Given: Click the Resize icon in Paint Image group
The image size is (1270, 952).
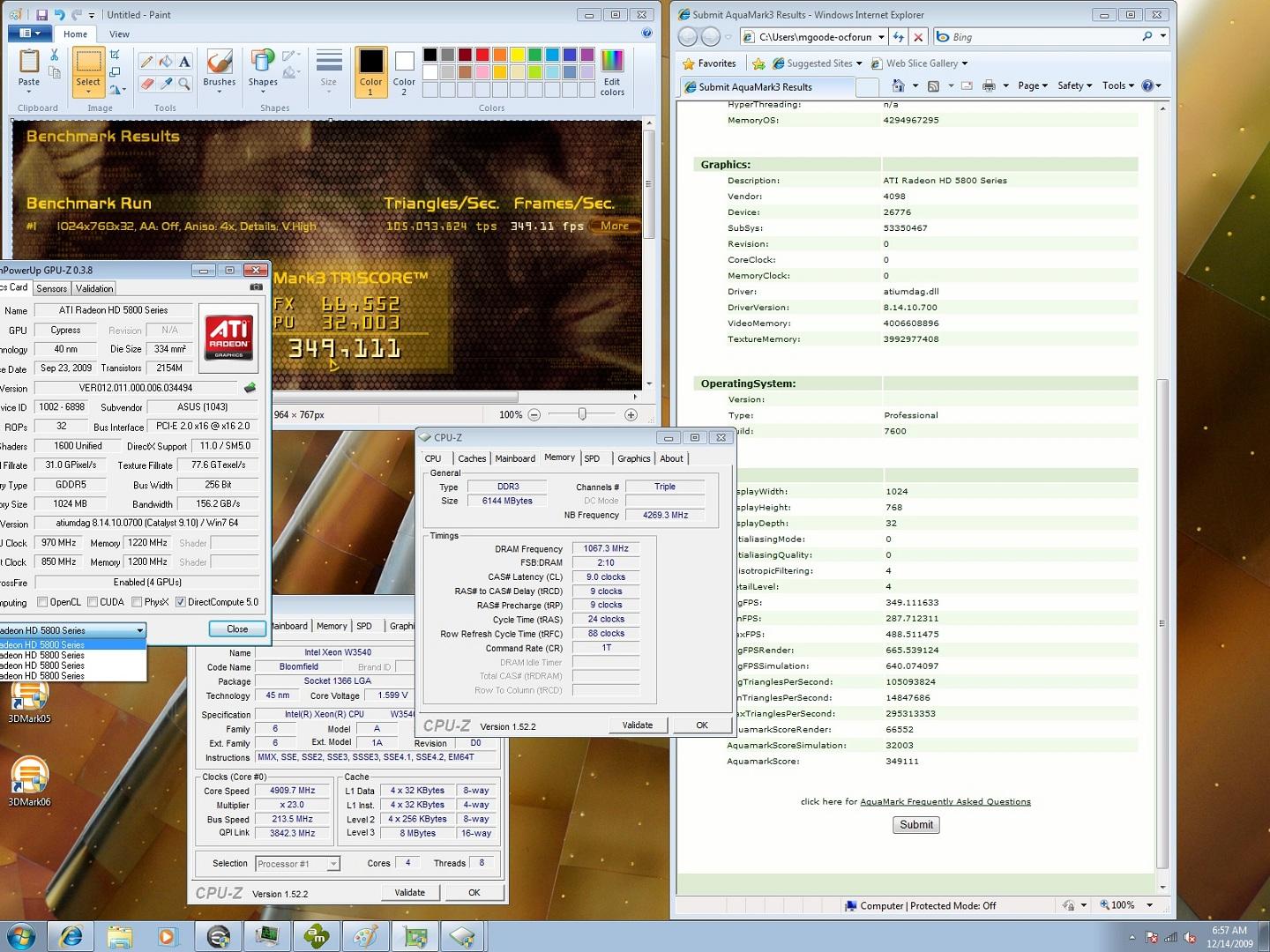Looking at the screenshot, I should (x=115, y=72).
